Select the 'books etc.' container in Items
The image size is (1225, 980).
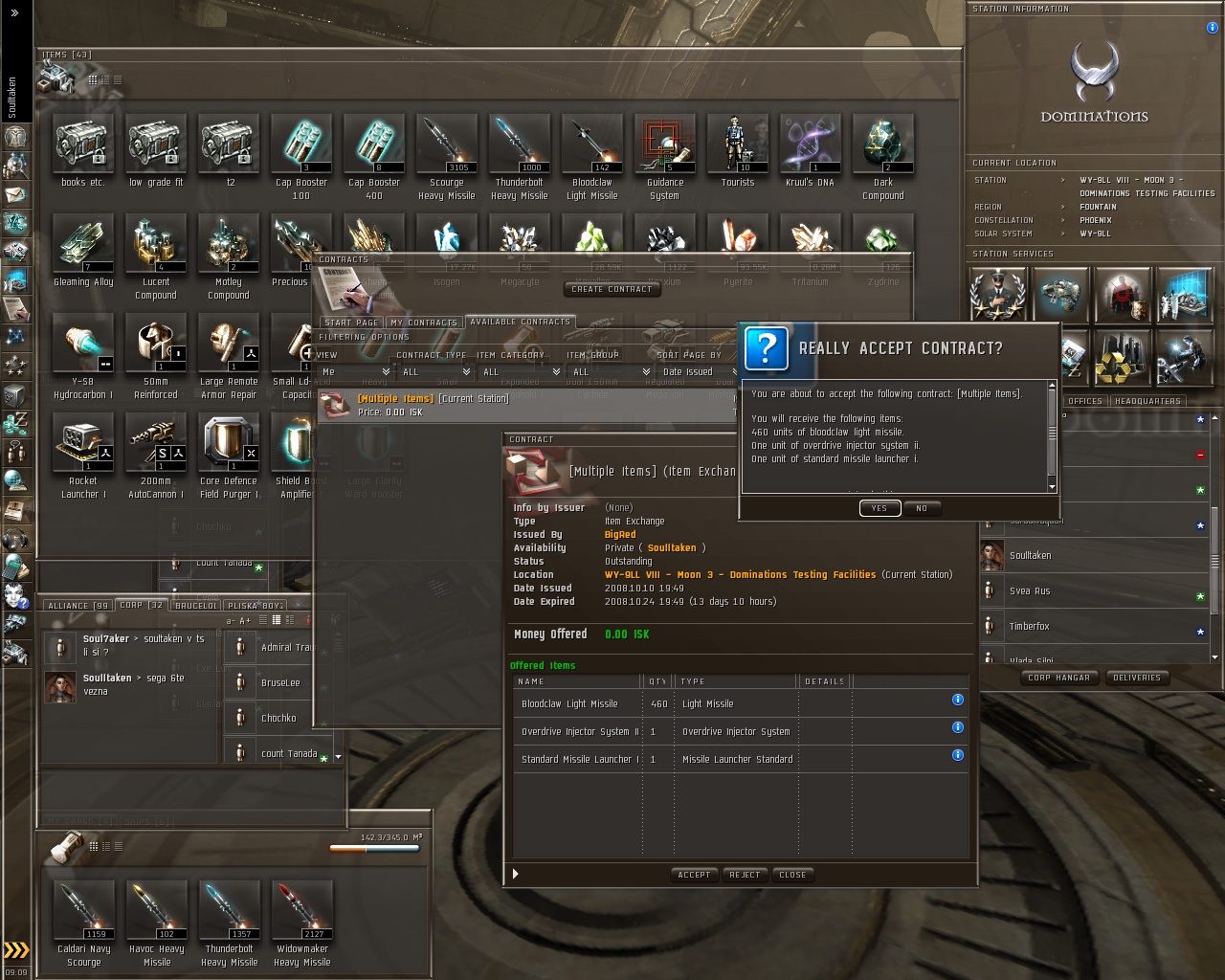pos(83,150)
